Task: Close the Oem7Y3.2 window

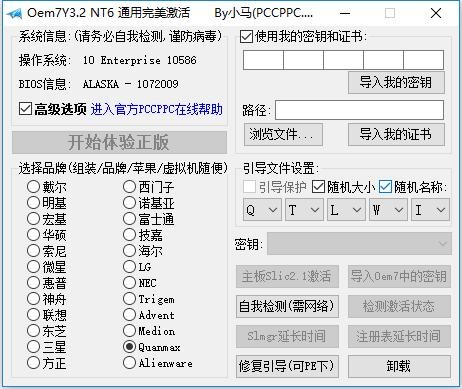Action: tap(436, 14)
